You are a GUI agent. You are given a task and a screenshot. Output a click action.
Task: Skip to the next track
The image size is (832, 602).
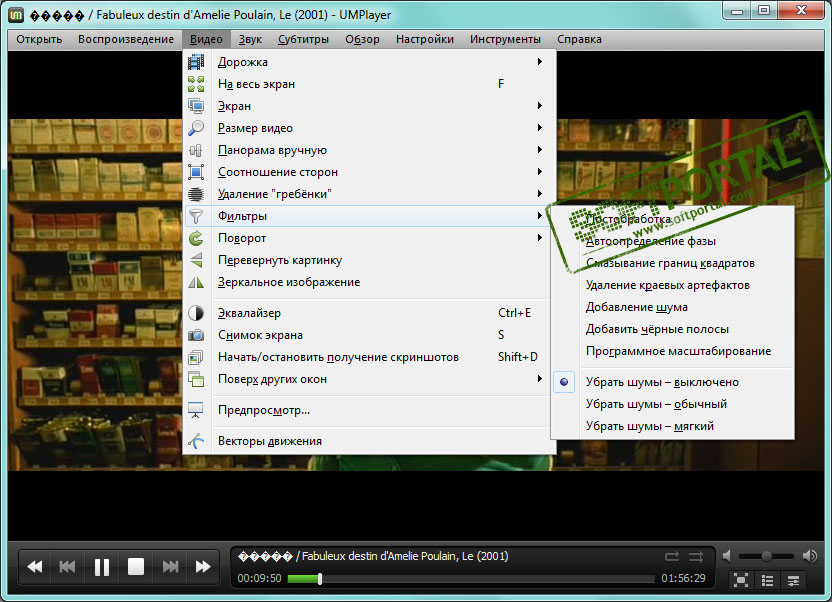click(x=170, y=567)
